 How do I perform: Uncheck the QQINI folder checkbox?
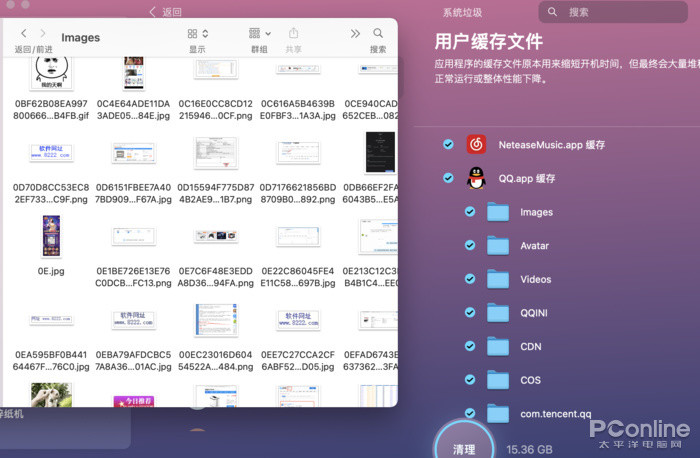pyautogui.click(x=470, y=312)
